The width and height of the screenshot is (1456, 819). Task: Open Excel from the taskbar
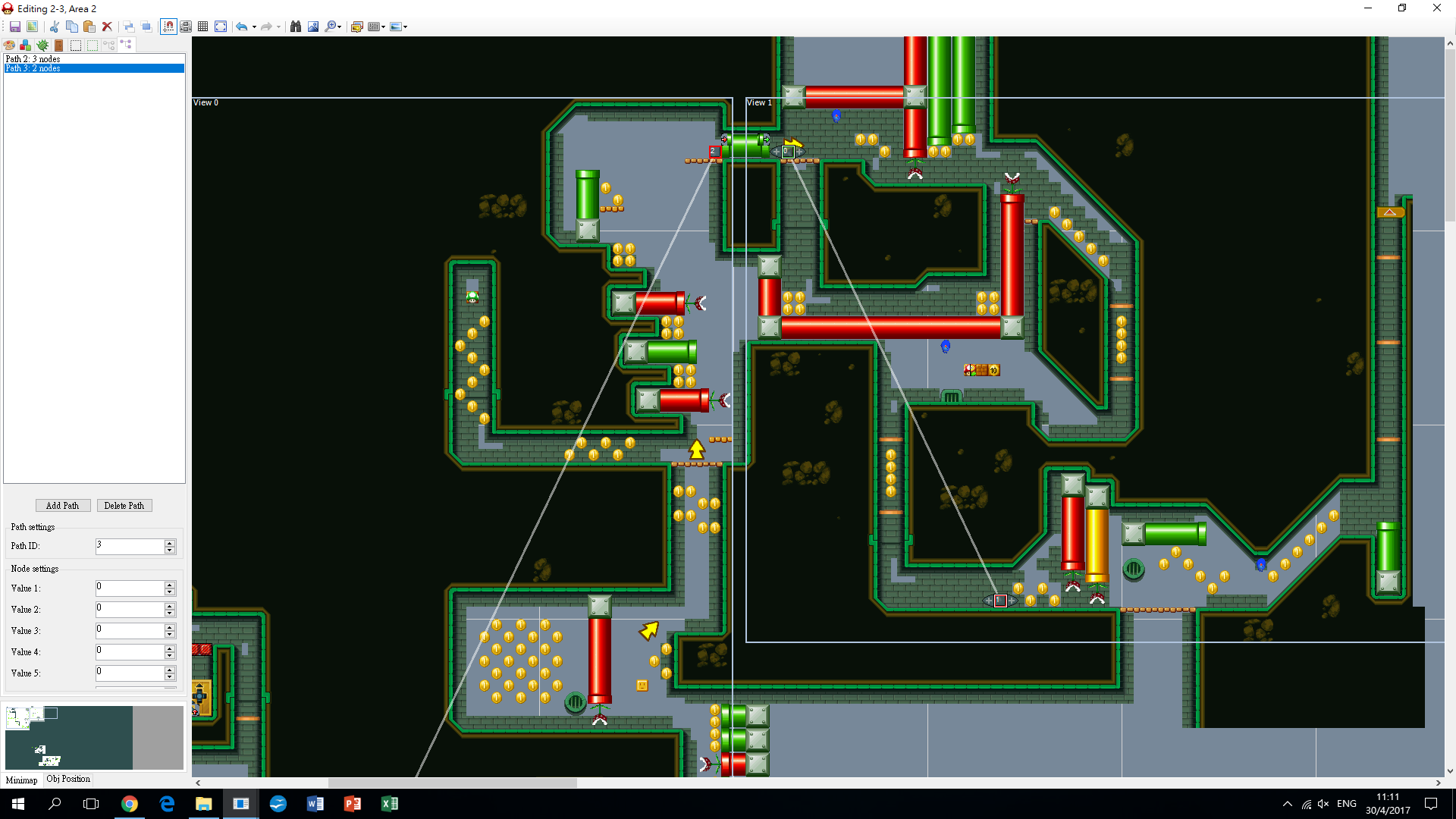point(390,804)
